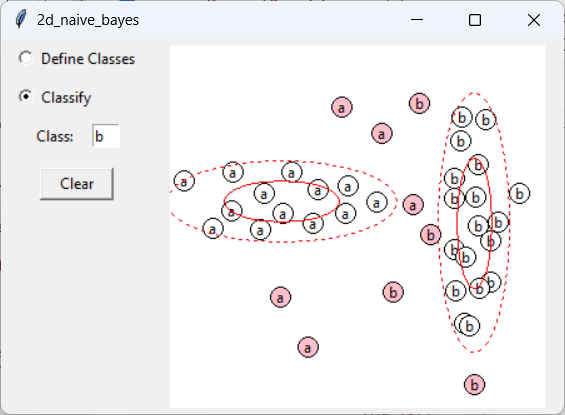
Task: Maximize the 2d_naive_bayes window
Action: click(x=475, y=19)
